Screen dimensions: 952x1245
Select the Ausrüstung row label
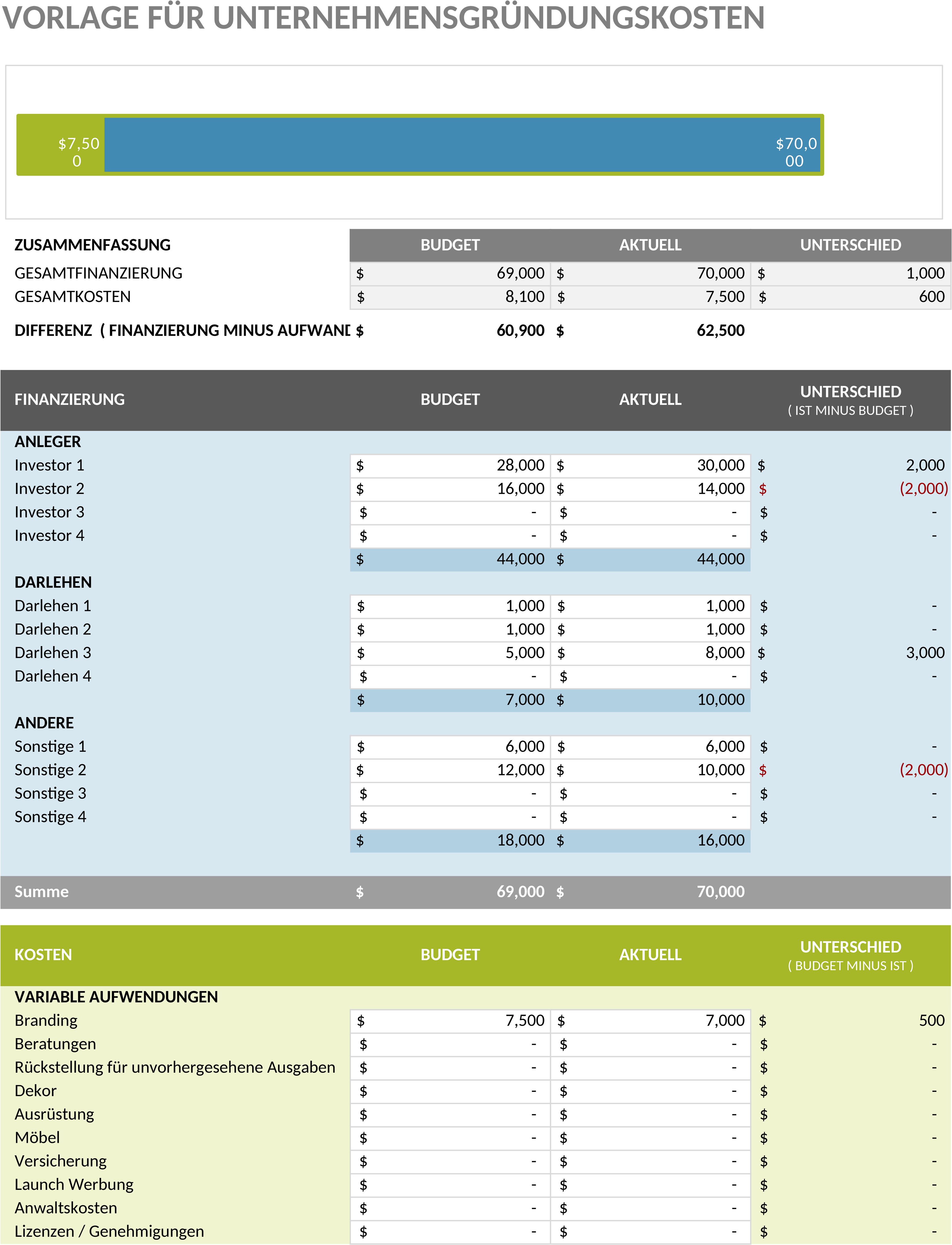pos(54,1114)
